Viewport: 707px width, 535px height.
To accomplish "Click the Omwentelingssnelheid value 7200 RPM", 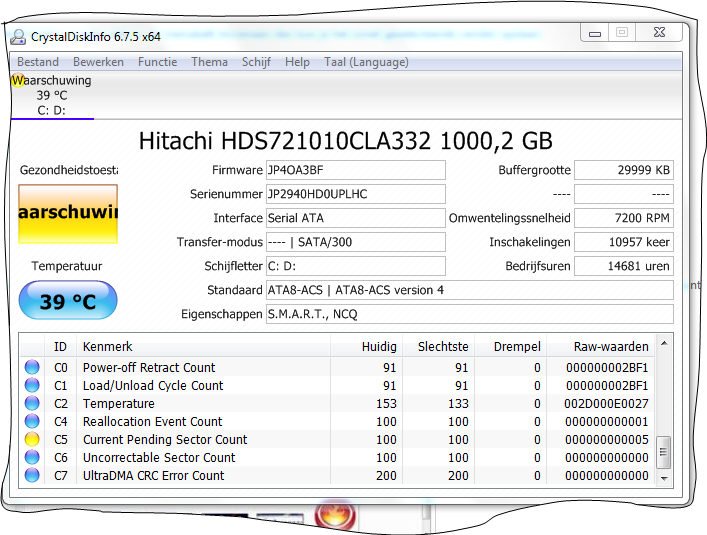I will (624, 218).
